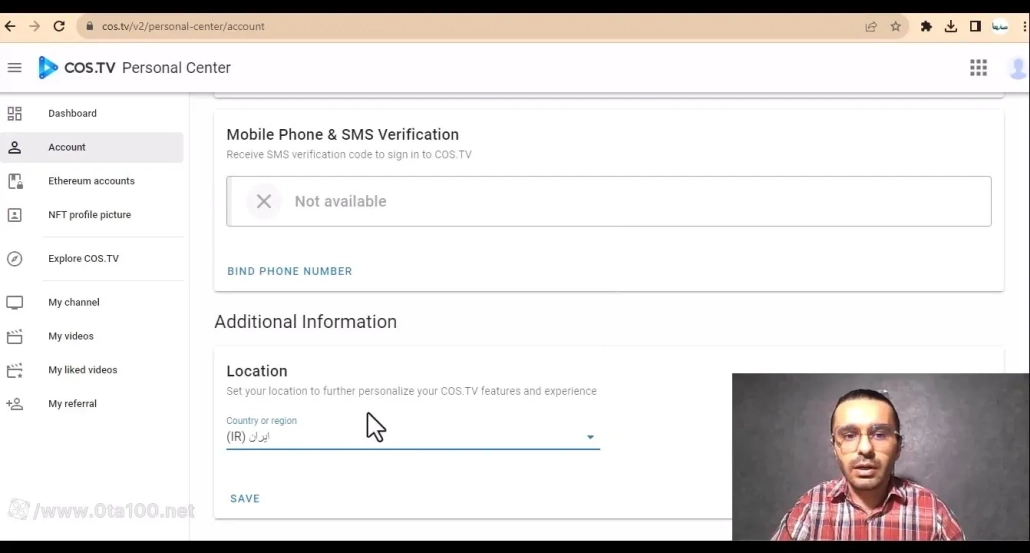The image size is (1030, 553).
Task: Click the Explore COS.TV compass icon
Action: [x=15, y=259]
